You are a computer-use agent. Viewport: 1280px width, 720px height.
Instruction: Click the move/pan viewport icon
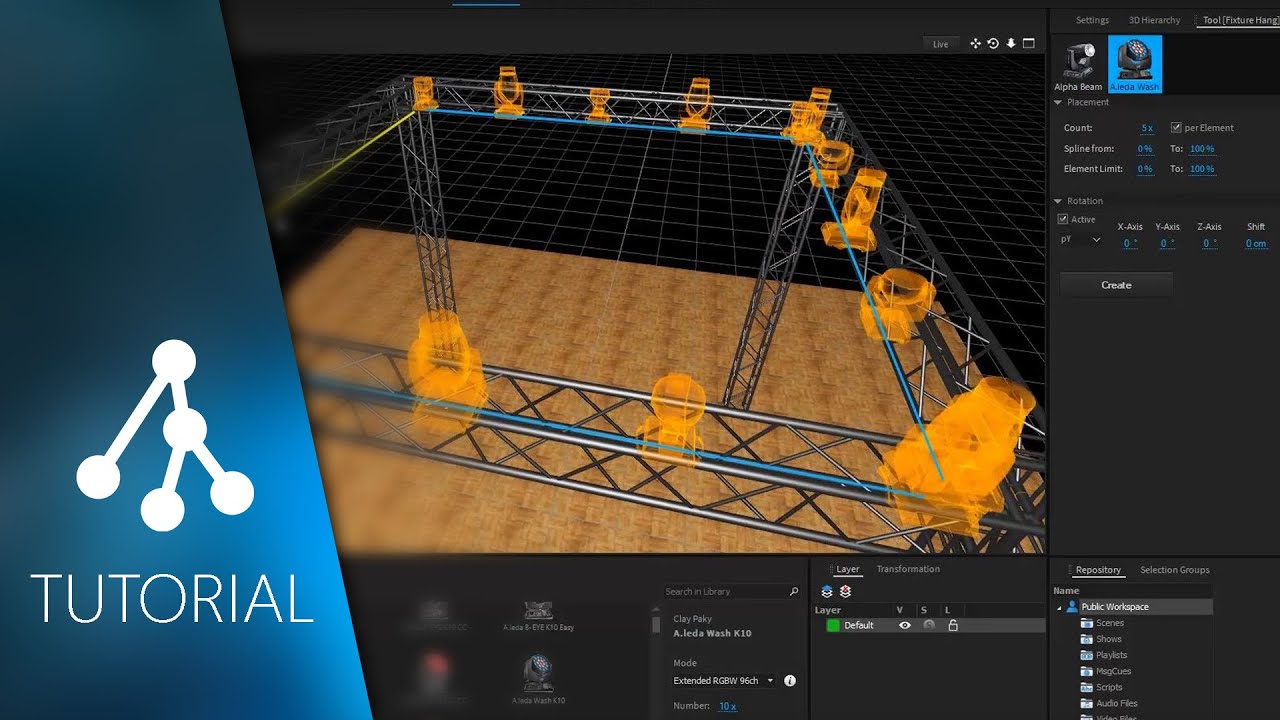975,43
